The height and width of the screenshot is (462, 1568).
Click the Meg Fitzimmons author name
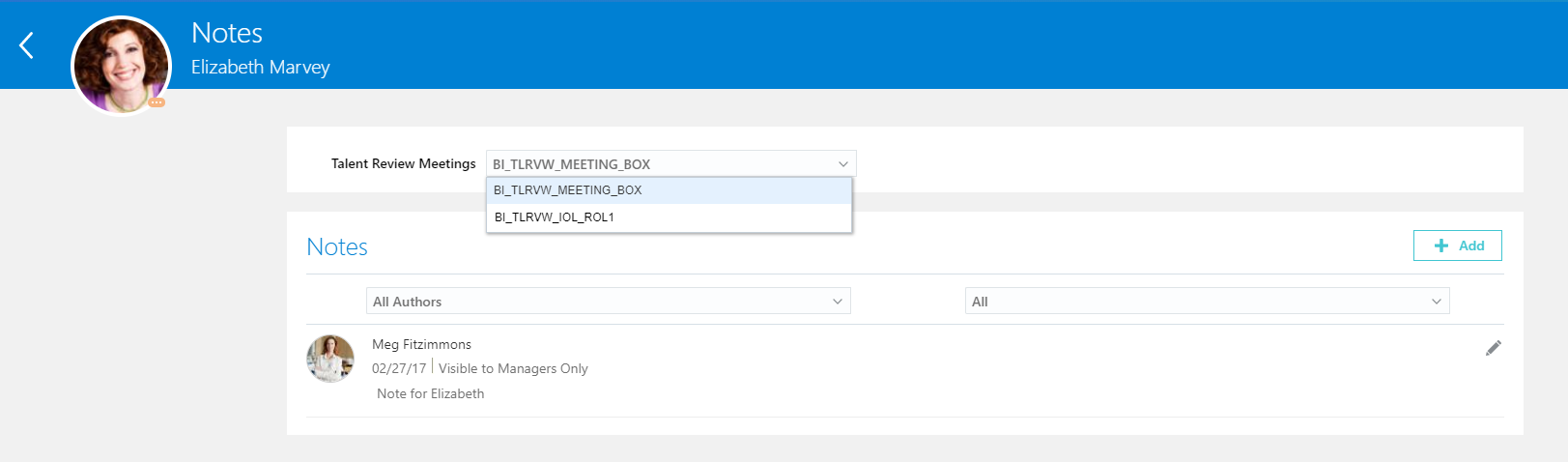pyautogui.click(x=421, y=344)
